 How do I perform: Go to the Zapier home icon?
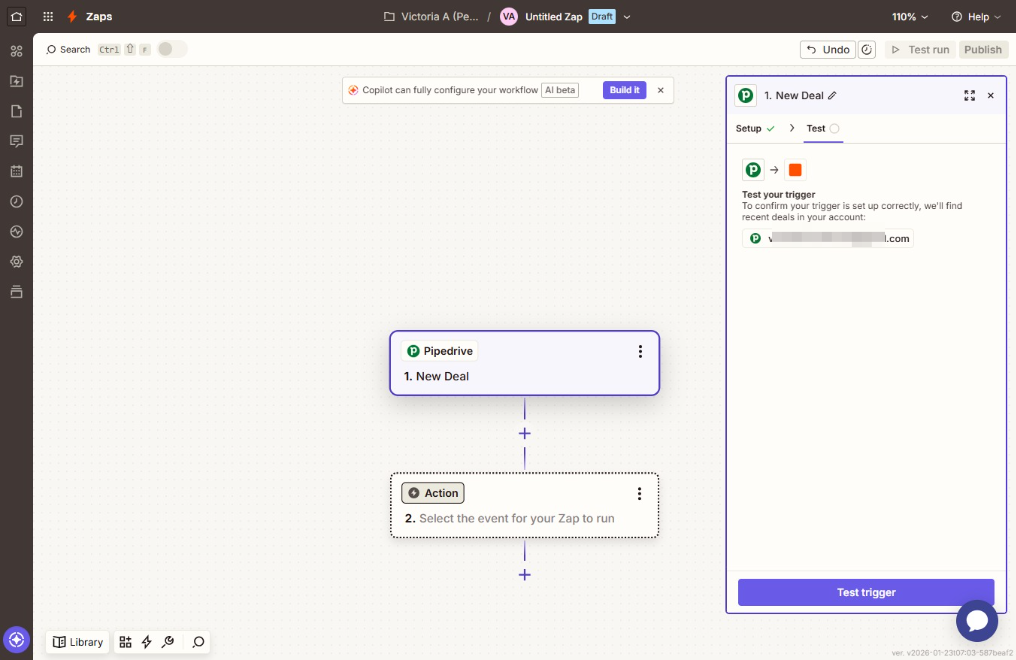16,17
